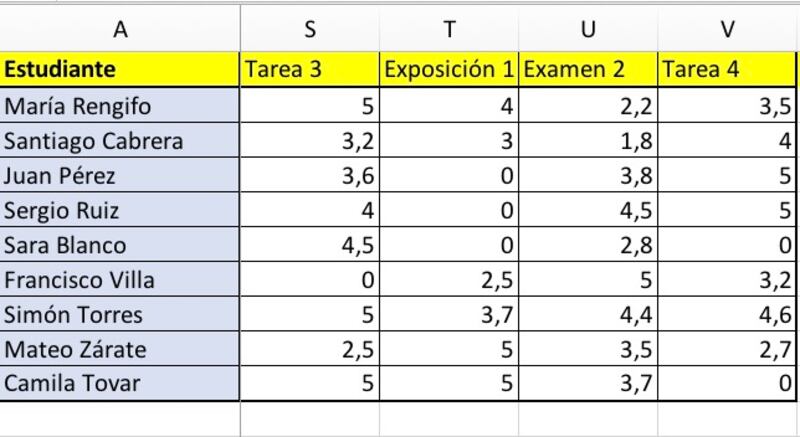Select María Rengifo's Tarea 4 score
The image size is (800, 437).
[728, 106]
